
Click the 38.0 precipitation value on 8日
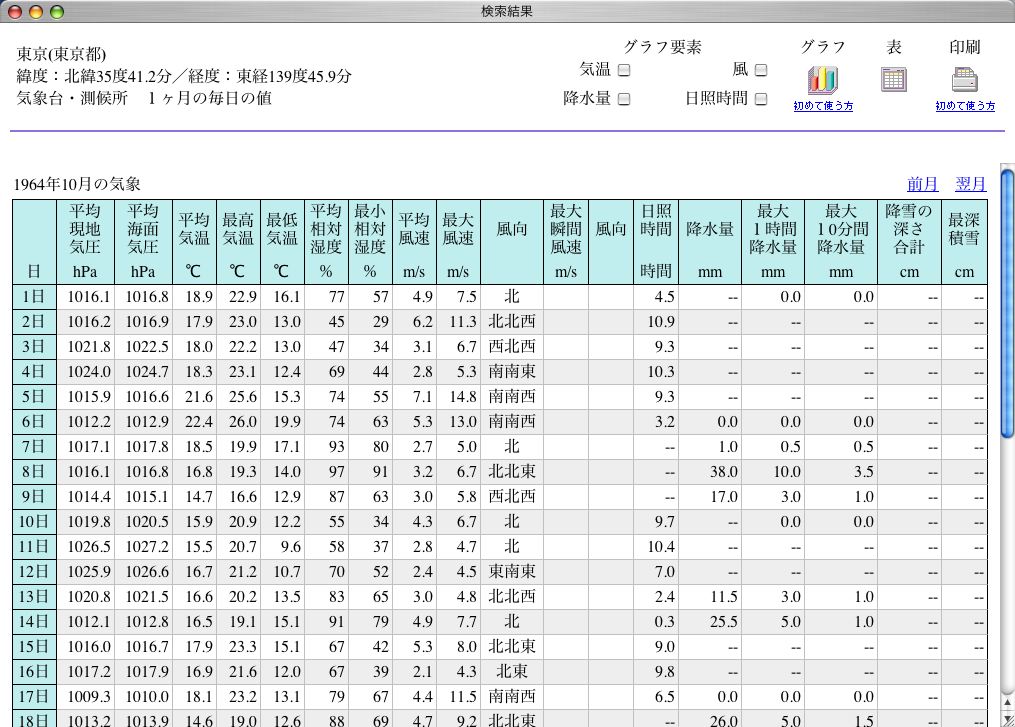pos(724,472)
